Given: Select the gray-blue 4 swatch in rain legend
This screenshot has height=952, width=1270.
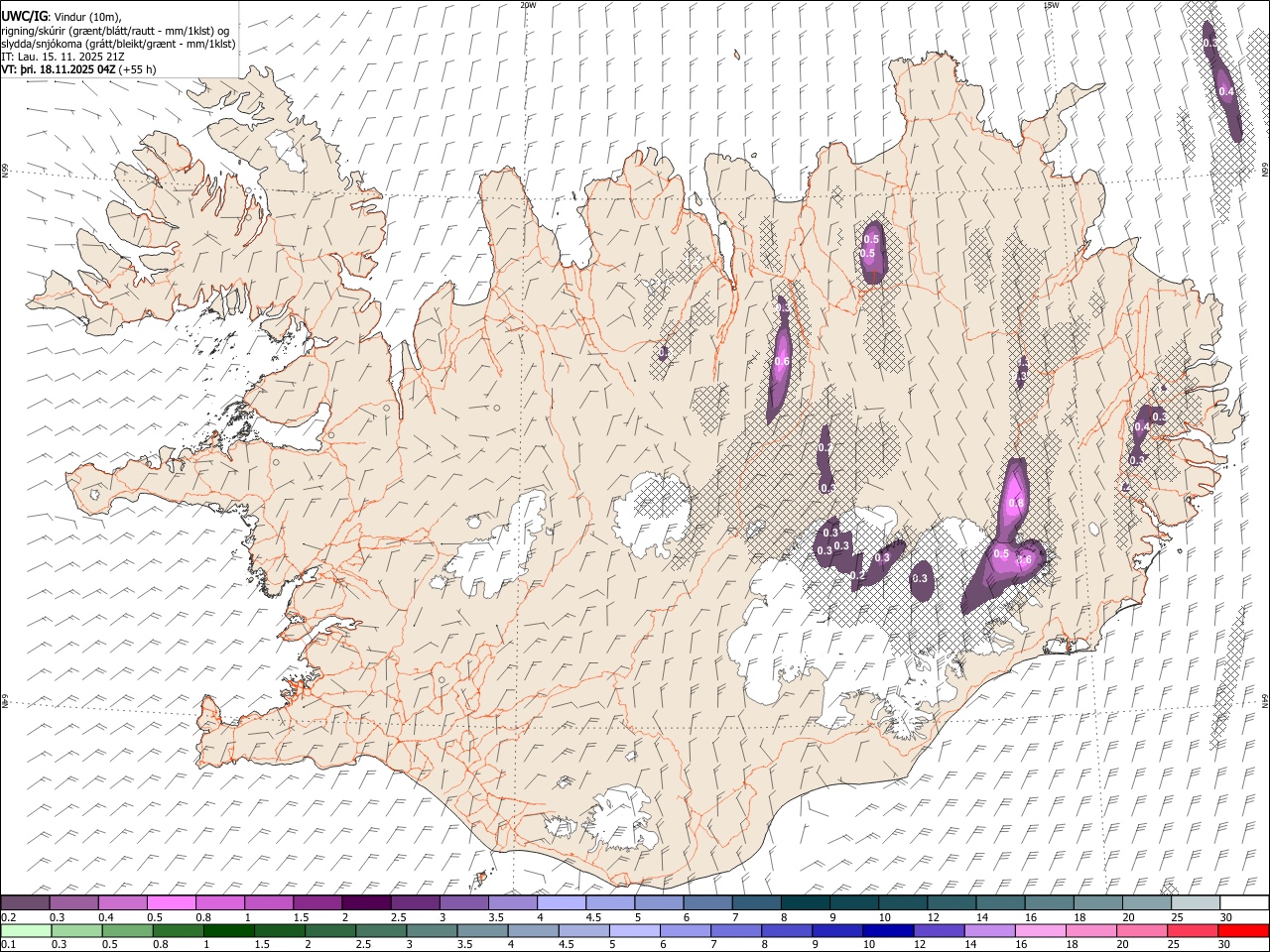Looking at the screenshot, I should point(533,930).
